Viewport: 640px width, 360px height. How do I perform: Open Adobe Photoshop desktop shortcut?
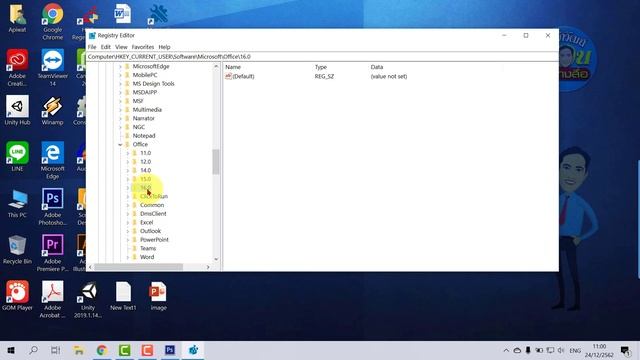point(53,207)
